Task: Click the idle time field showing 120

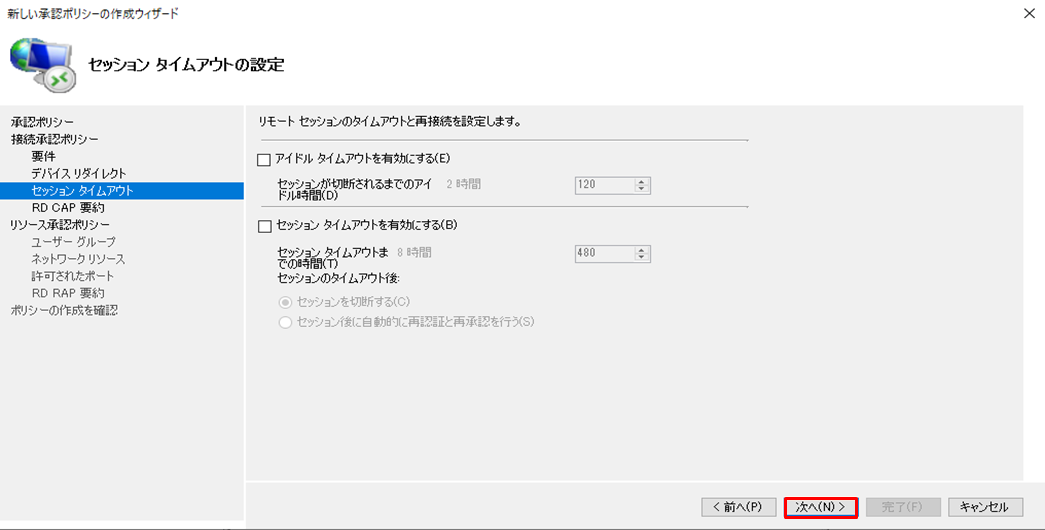Action: 604,185
